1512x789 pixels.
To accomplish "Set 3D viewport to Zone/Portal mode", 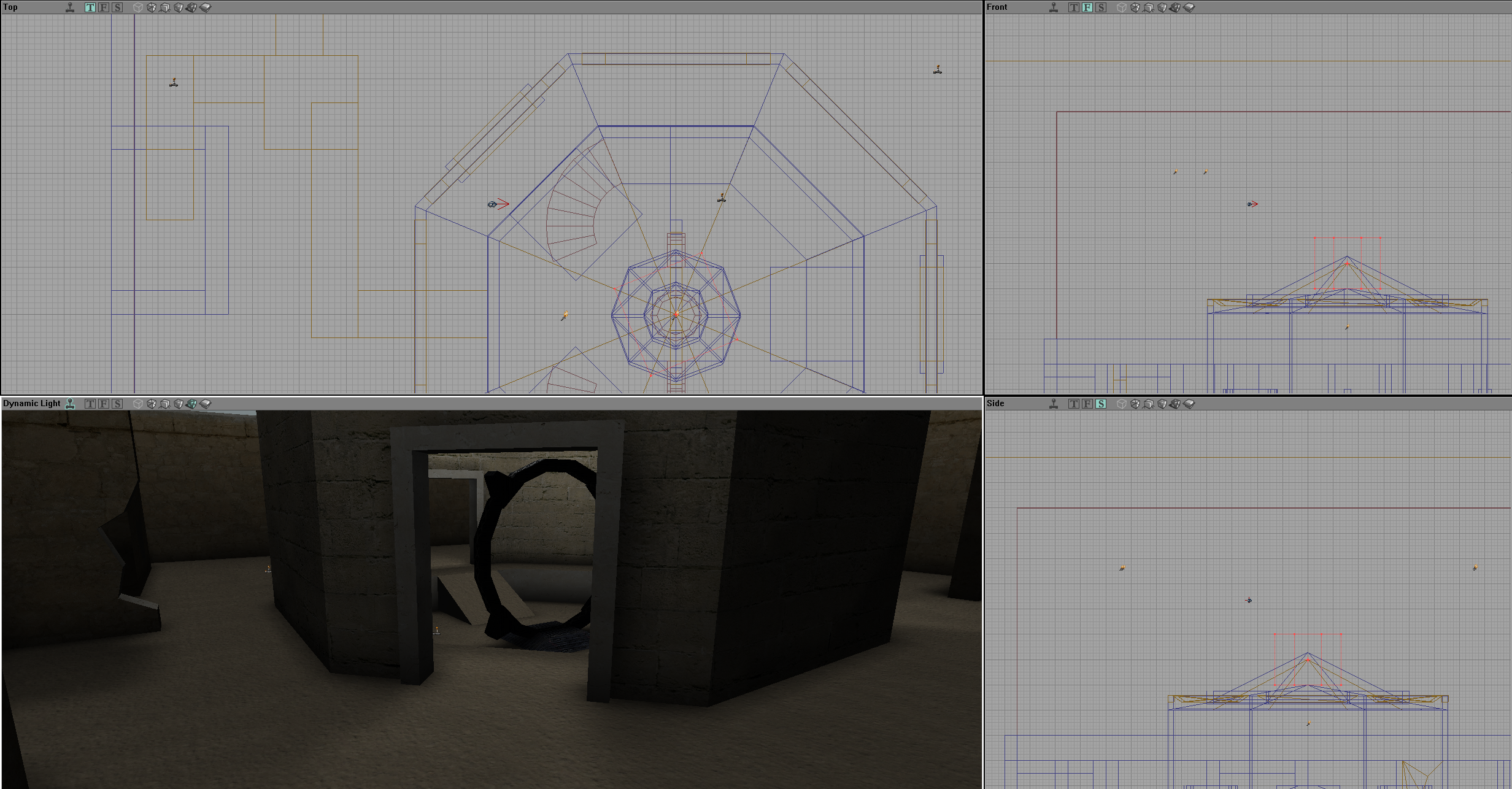I will pos(206,404).
